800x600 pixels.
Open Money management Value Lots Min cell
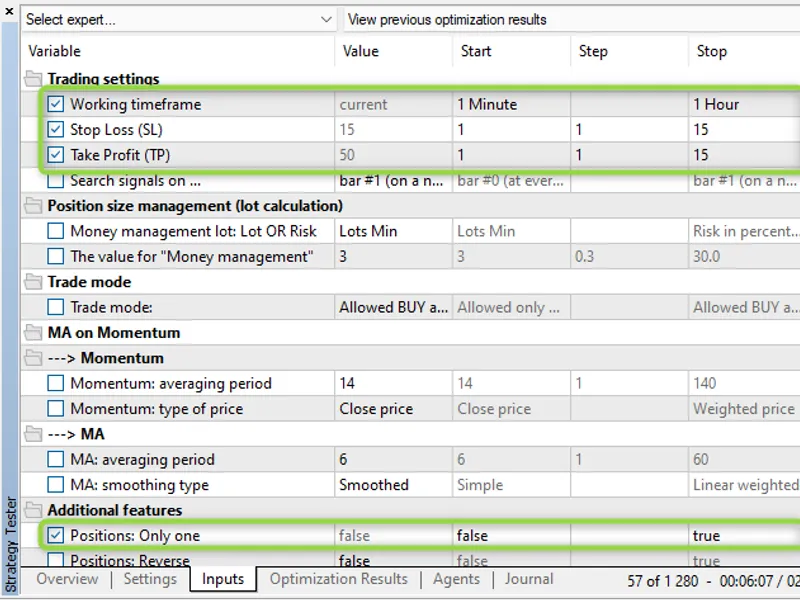click(x=394, y=231)
